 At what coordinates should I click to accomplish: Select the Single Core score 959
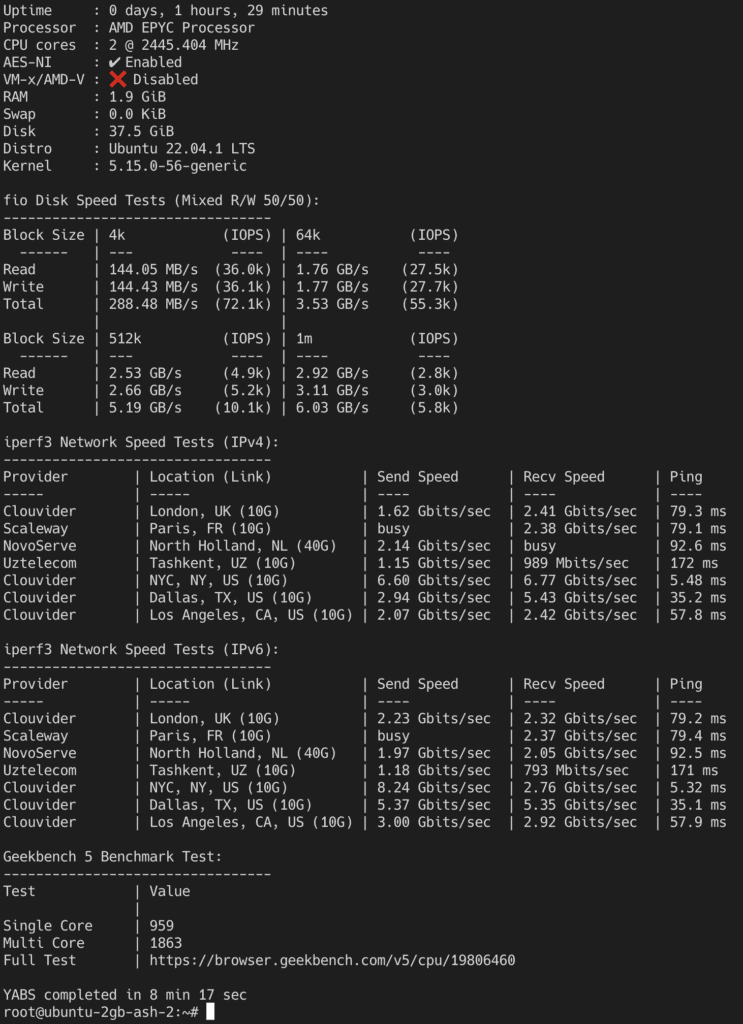161,925
